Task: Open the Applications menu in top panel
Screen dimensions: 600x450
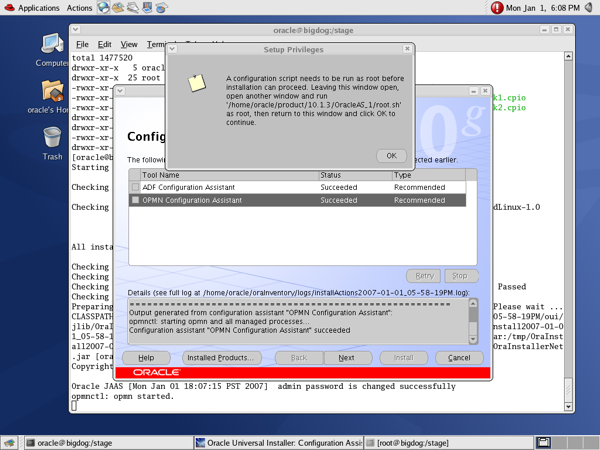Action: pyautogui.click(x=39, y=8)
